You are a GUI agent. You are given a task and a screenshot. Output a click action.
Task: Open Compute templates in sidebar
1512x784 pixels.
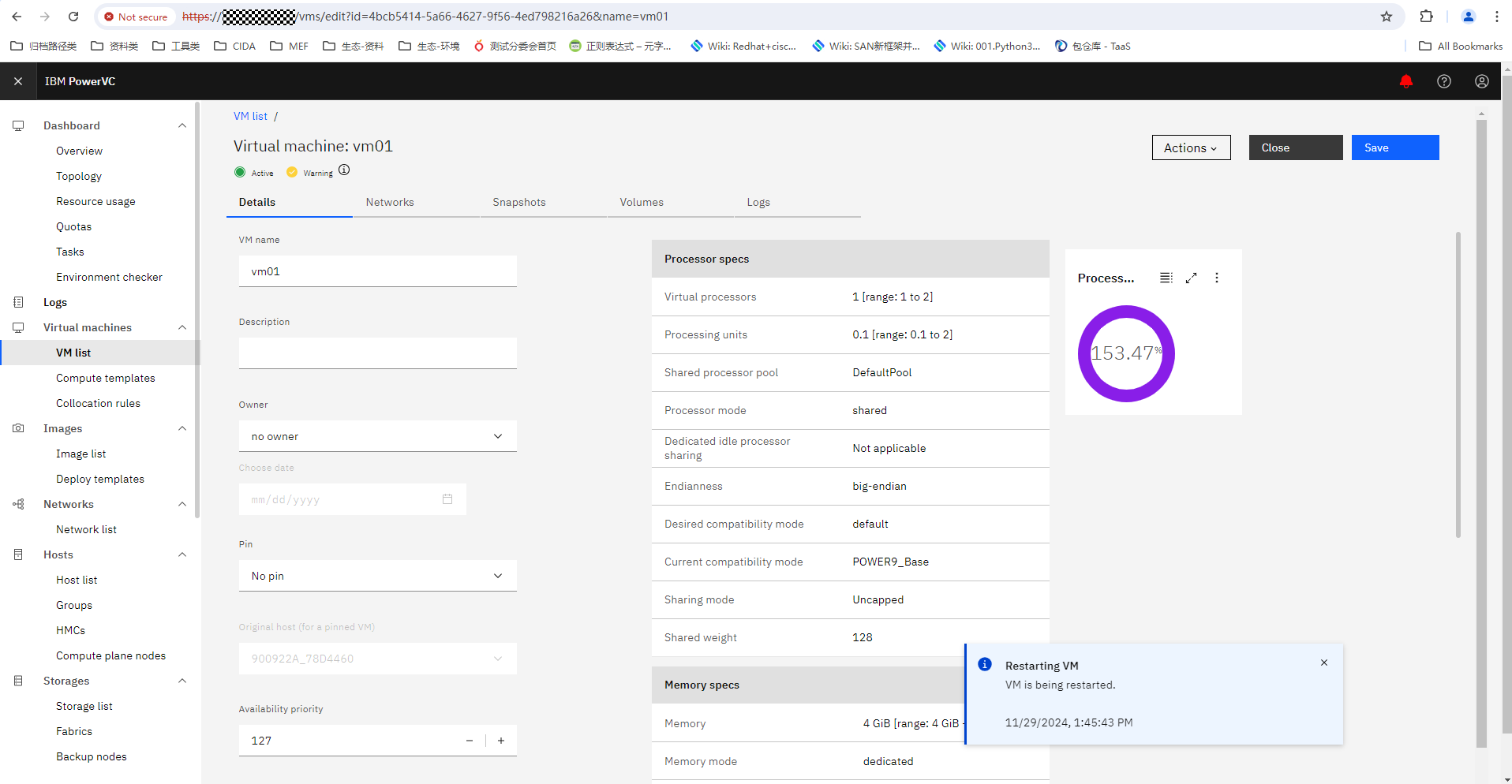[x=106, y=378]
